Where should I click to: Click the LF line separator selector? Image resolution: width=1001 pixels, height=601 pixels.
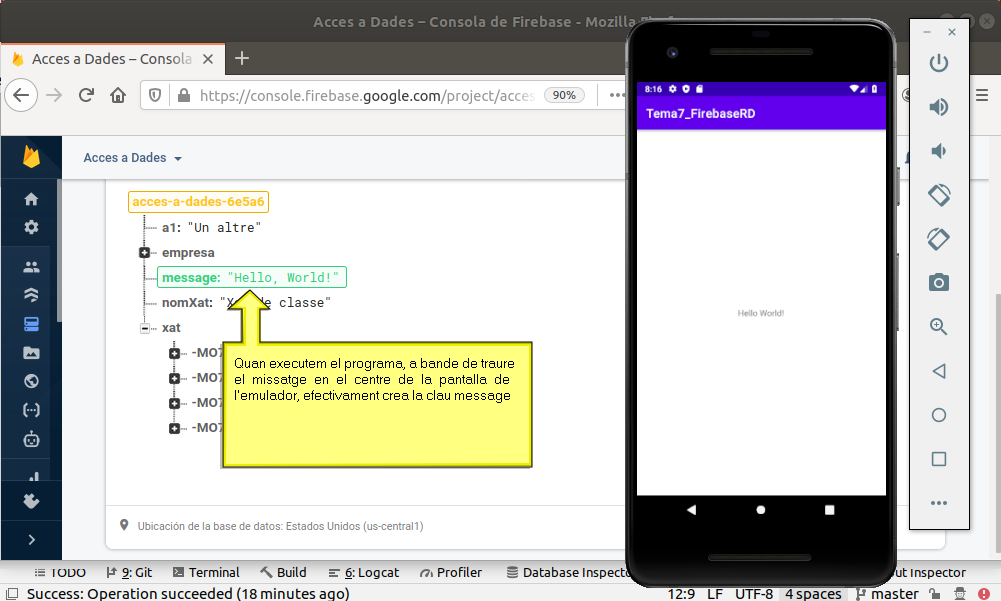tap(715, 594)
